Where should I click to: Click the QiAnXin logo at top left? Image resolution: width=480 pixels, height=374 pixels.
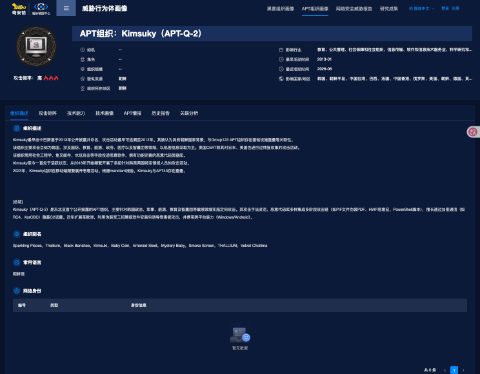19,9
